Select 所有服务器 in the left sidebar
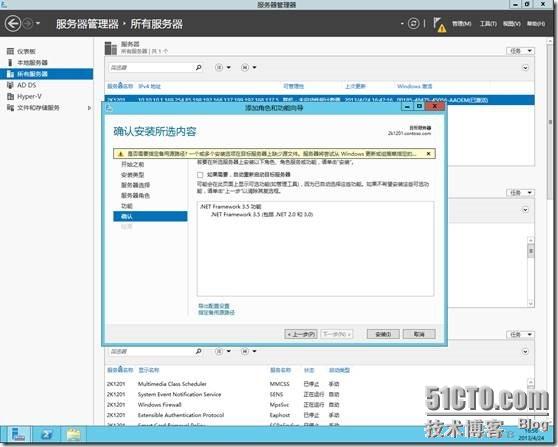 pyautogui.click(x=46, y=74)
